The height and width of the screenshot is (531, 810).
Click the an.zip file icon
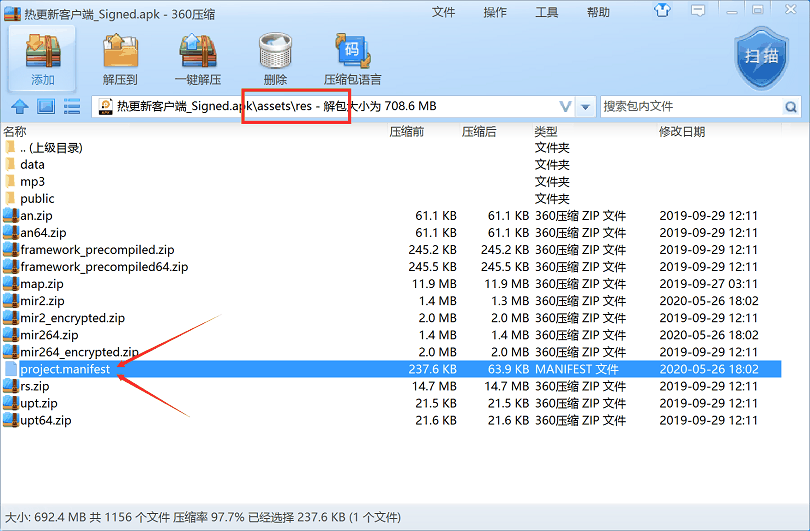11,215
